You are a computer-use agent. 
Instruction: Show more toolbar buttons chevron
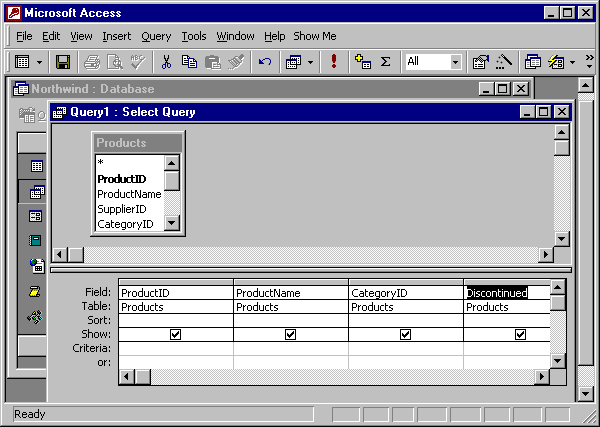(x=590, y=62)
